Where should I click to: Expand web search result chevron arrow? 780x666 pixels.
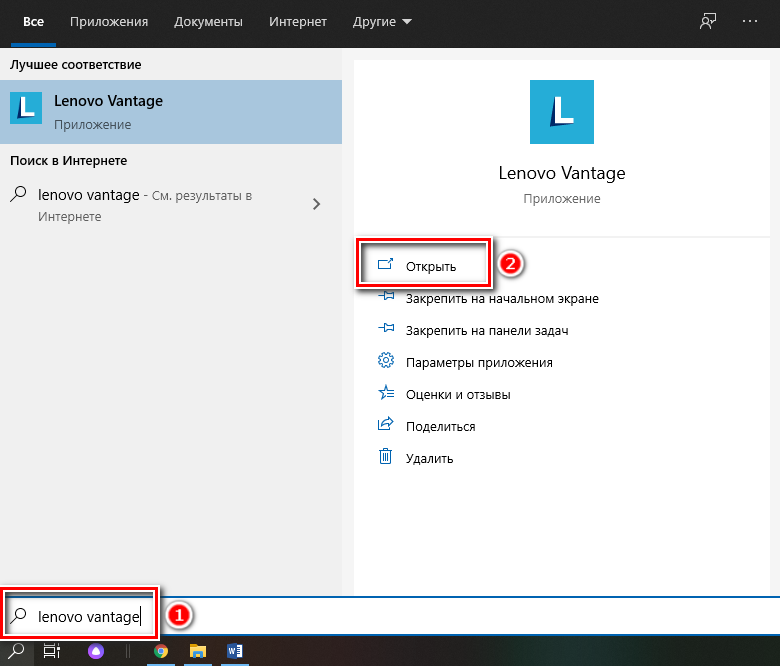[x=316, y=204]
